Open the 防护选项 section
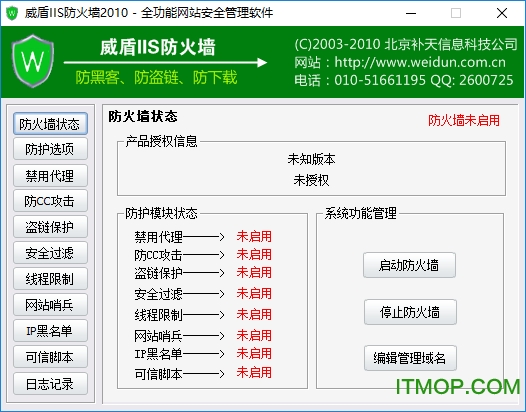526x412 pixels. click(50, 149)
